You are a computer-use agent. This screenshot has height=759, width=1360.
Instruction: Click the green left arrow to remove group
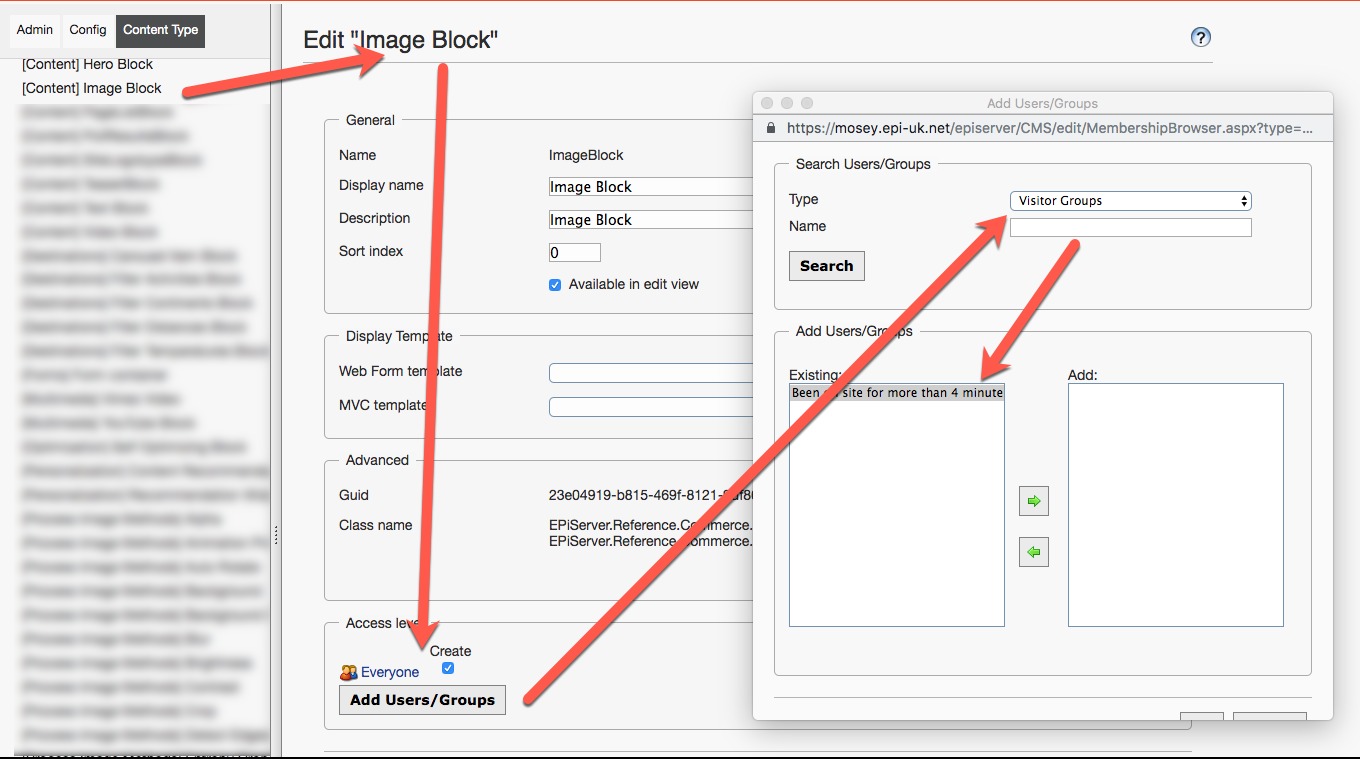[1034, 551]
